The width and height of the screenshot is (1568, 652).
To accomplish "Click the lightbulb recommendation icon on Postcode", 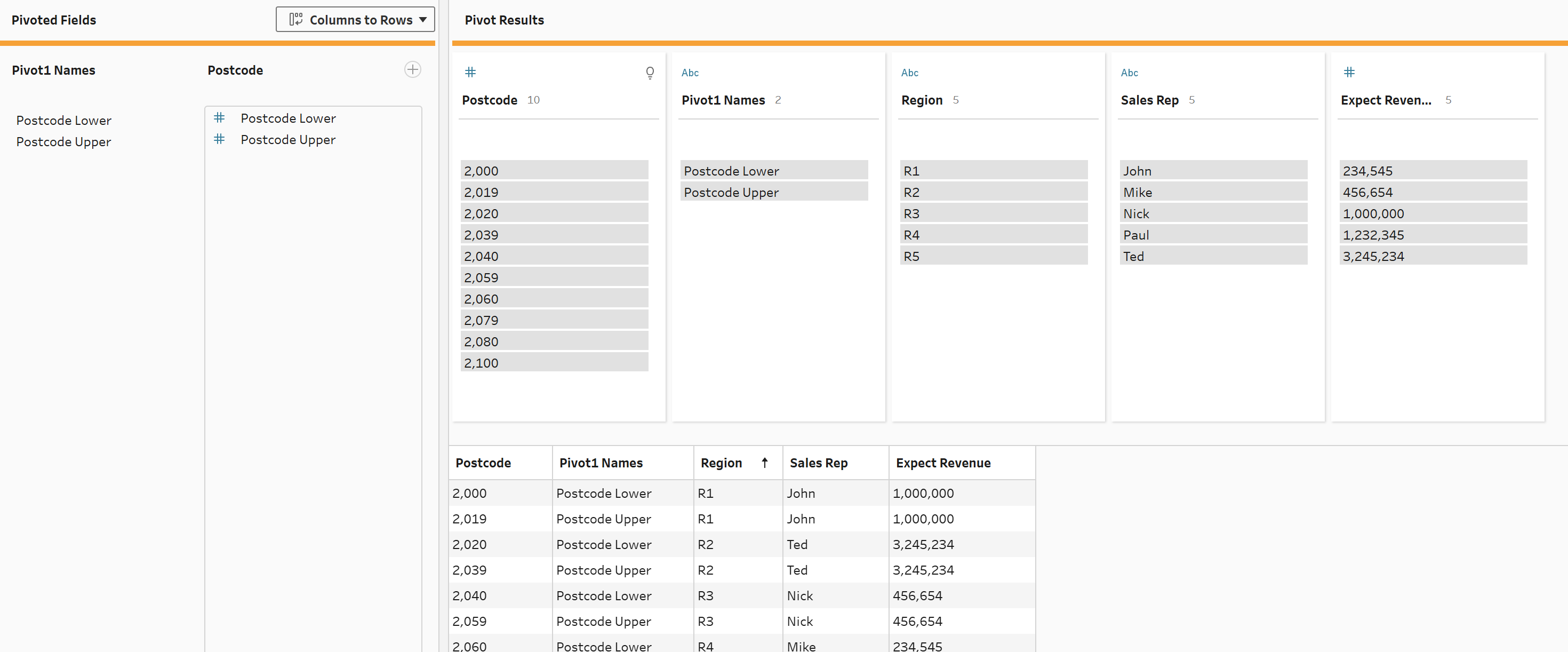I will coord(650,73).
